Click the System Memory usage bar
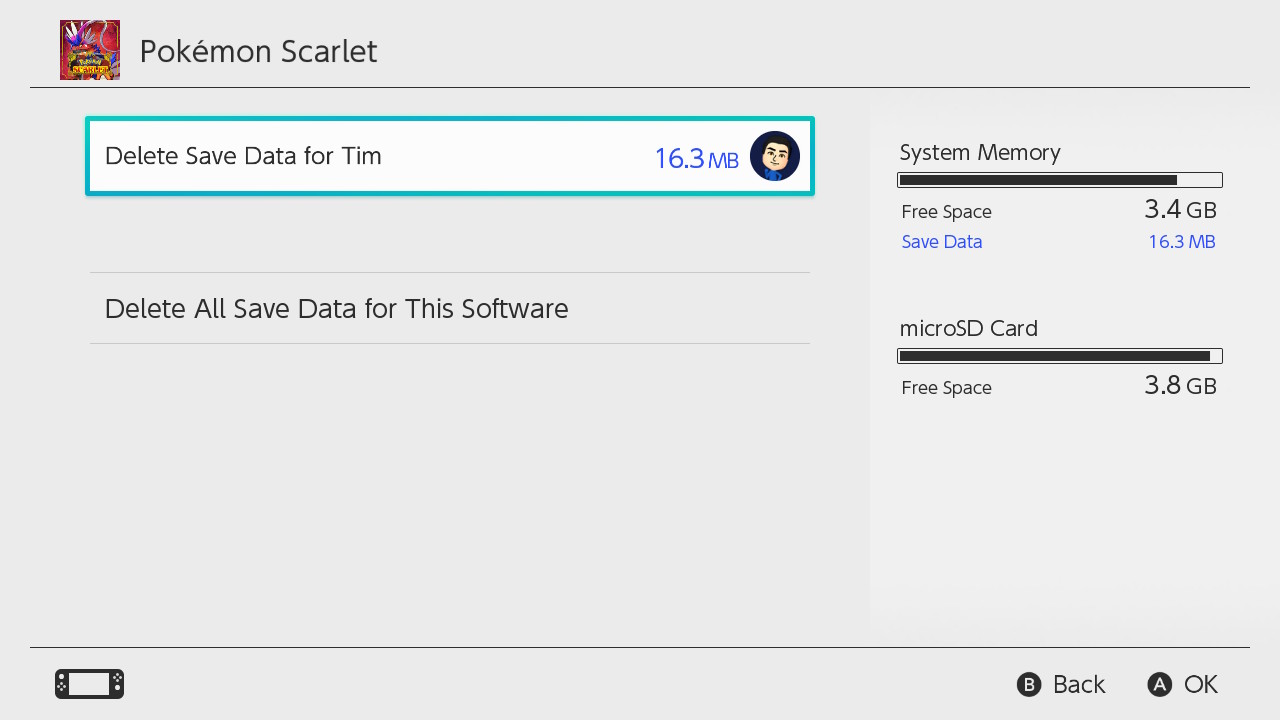This screenshot has width=1280, height=720. click(x=1060, y=180)
